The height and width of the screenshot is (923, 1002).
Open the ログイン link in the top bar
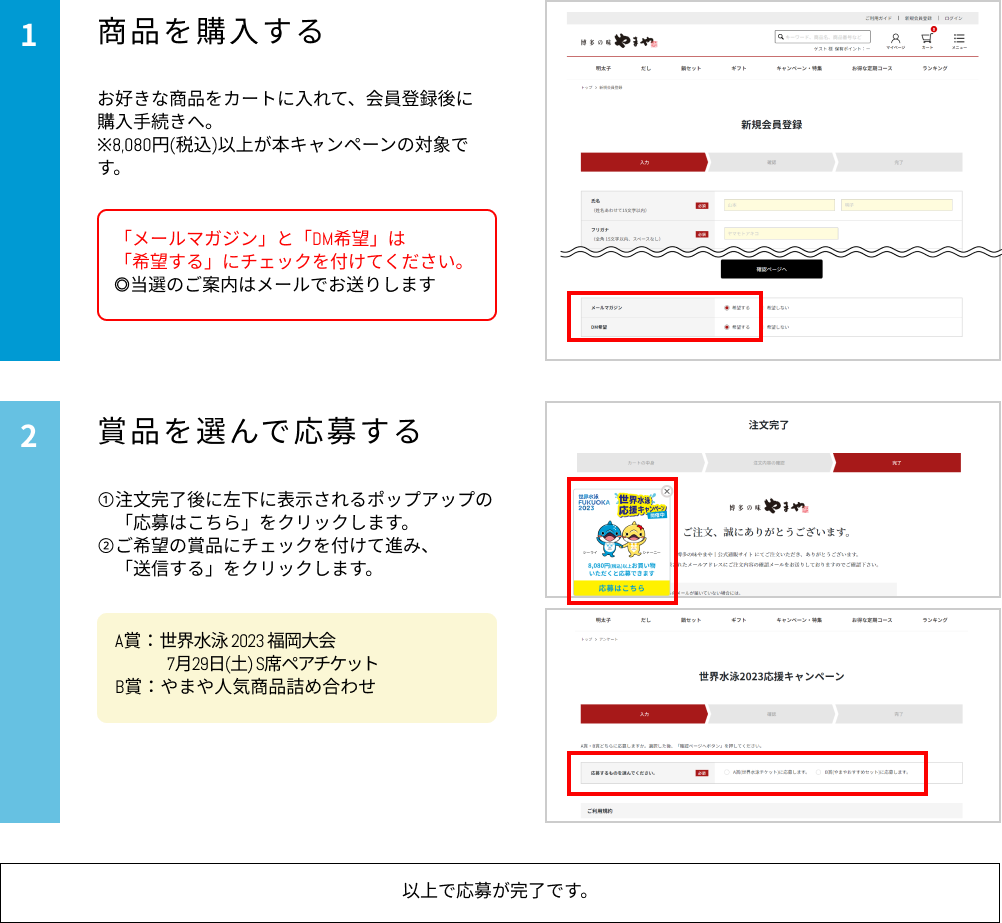pos(953,19)
